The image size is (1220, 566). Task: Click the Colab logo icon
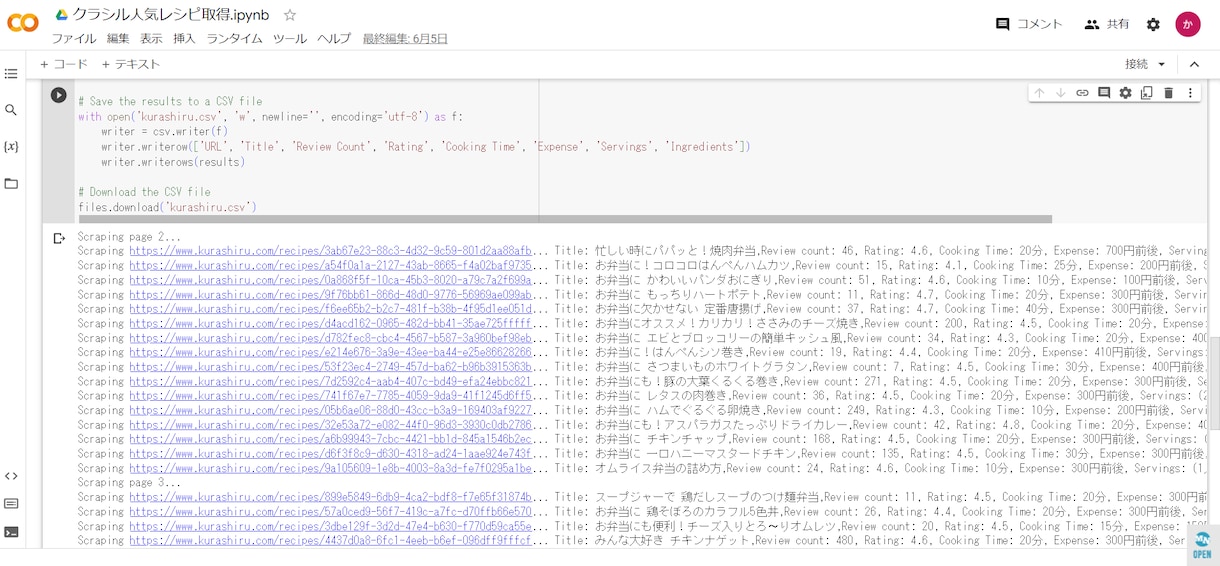[23, 23]
